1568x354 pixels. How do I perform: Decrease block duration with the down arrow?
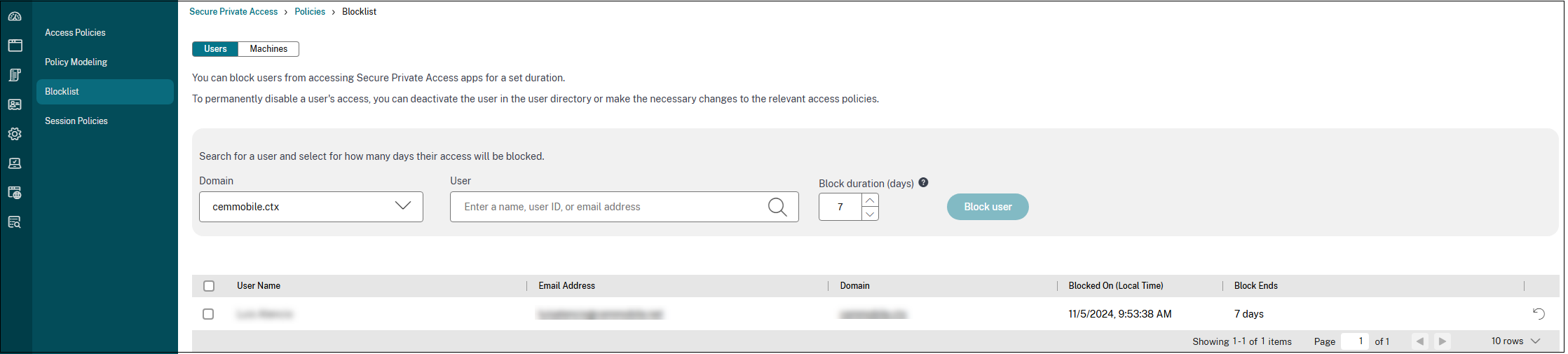(x=870, y=214)
